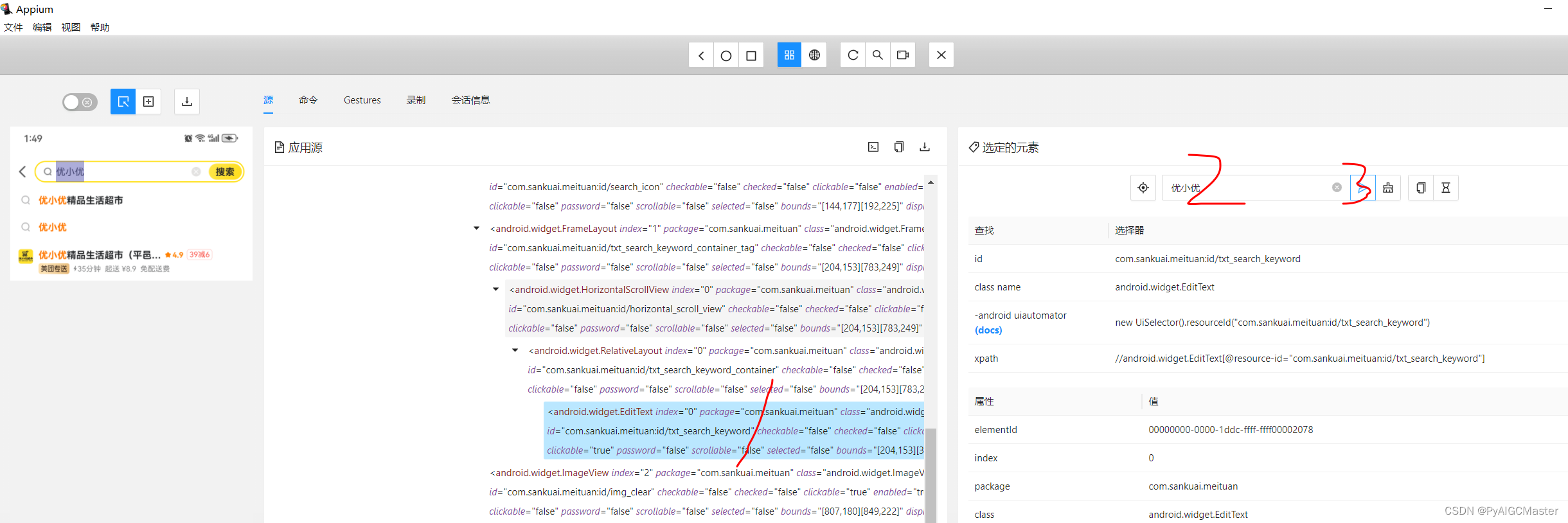Activate tap/swipe by coordinates icon
This screenshot has height=523, width=1568.
[x=148, y=102]
